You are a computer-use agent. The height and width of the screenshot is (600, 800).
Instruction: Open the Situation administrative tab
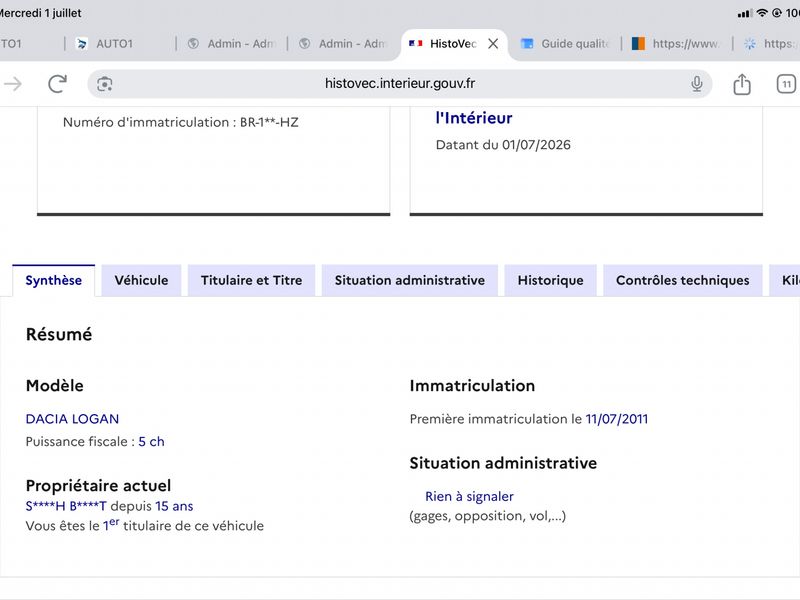click(x=410, y=280)
